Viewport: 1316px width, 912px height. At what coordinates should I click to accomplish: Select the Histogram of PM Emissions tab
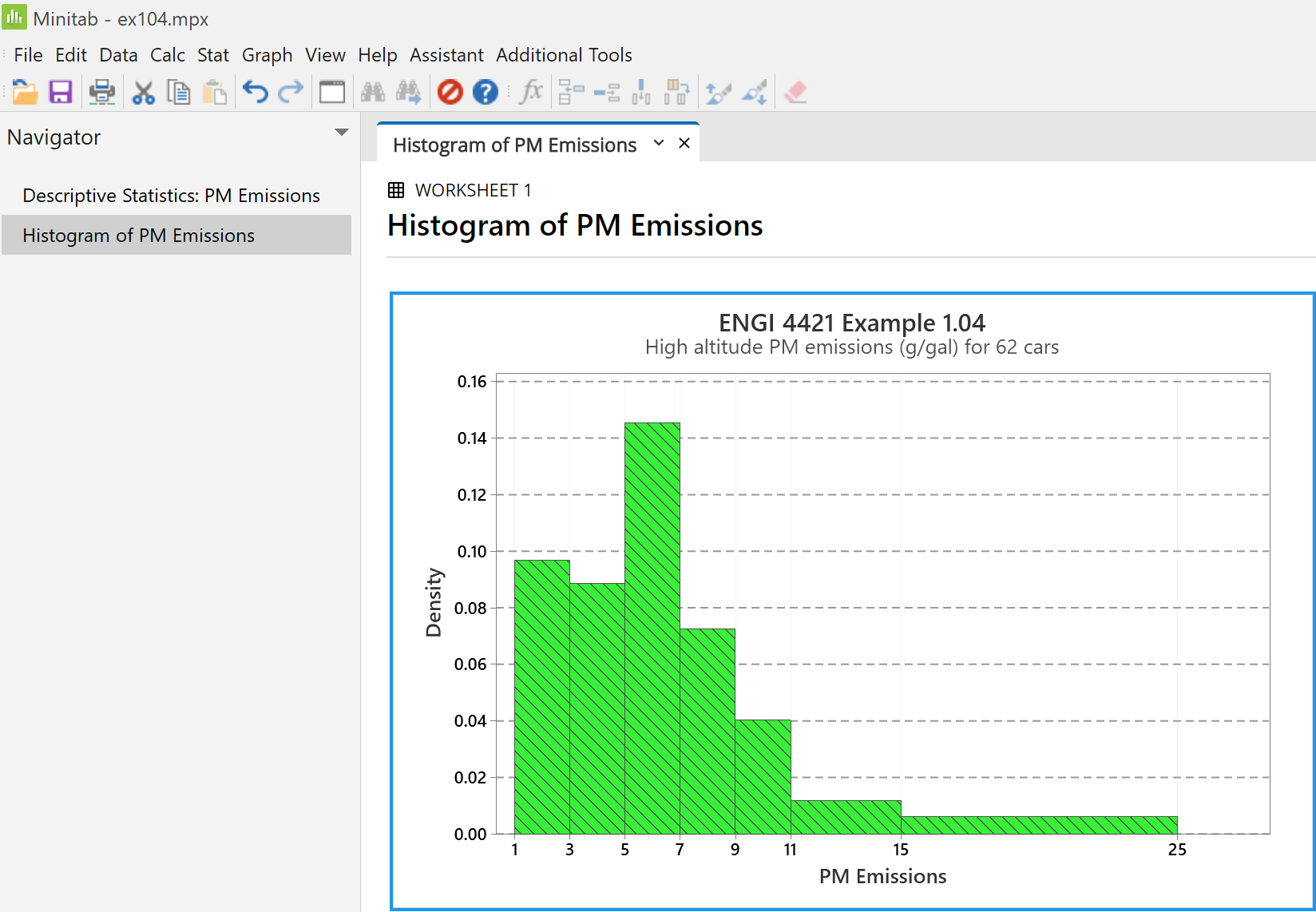pos(515,145)
